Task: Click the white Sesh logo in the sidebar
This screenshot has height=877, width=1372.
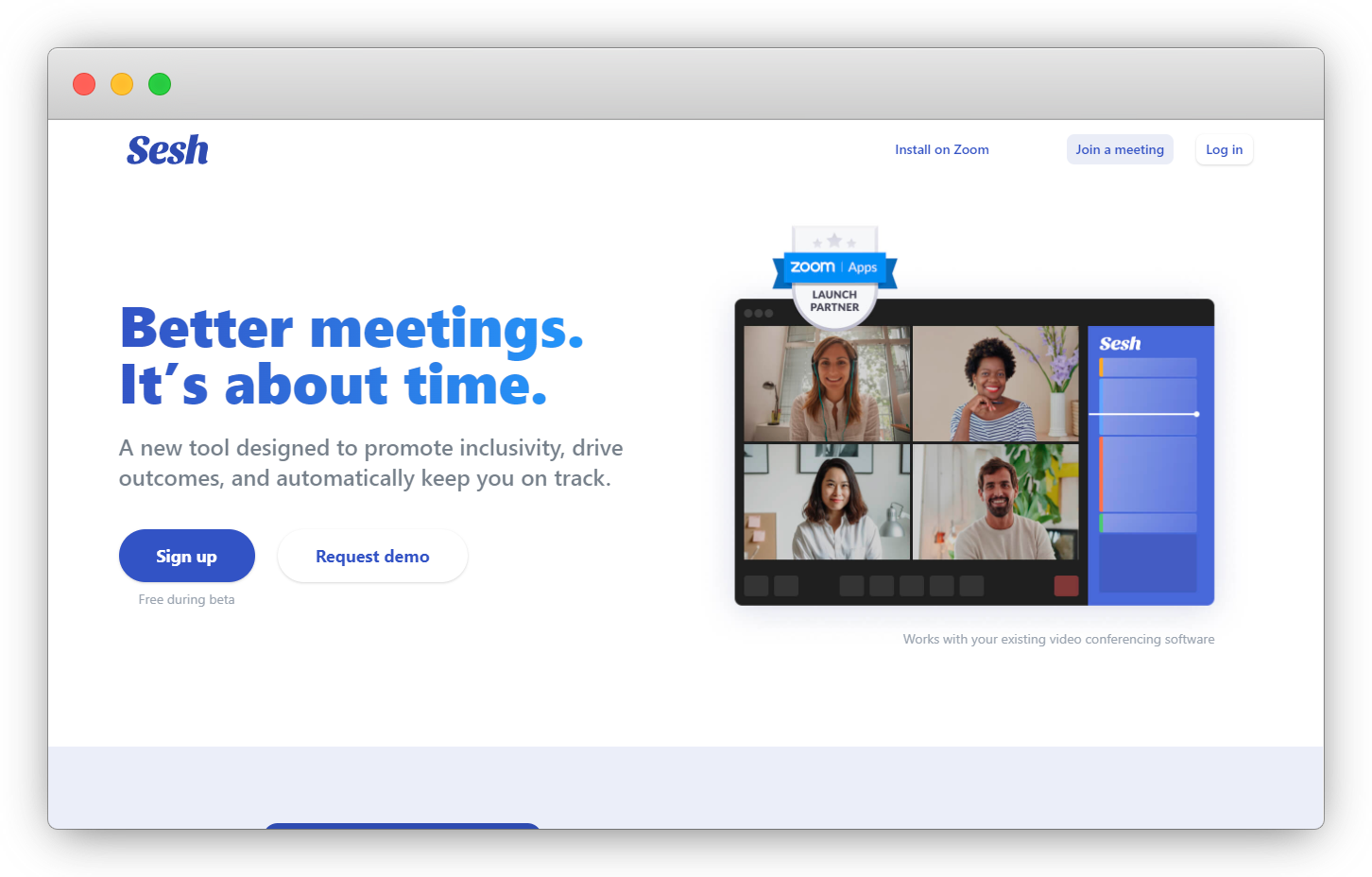Action: [x=1120, y=344]
